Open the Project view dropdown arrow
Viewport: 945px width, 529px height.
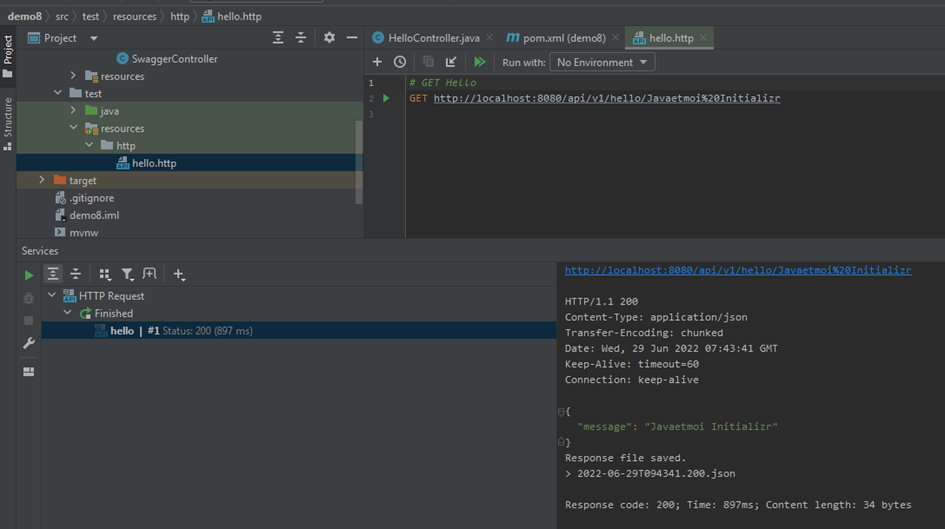tap(93, 39)
